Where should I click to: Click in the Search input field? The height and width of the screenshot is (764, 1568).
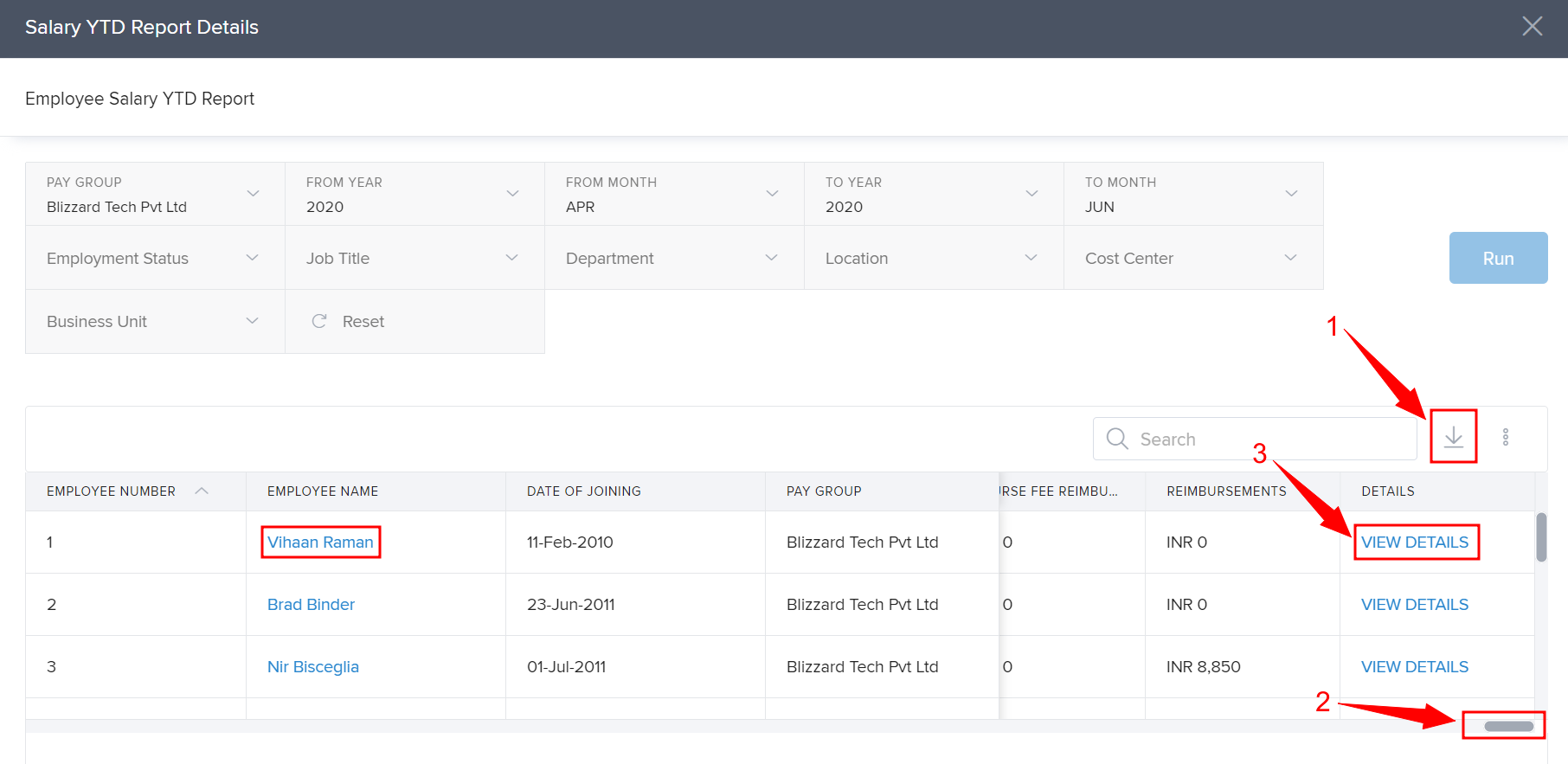[1255, 439]
